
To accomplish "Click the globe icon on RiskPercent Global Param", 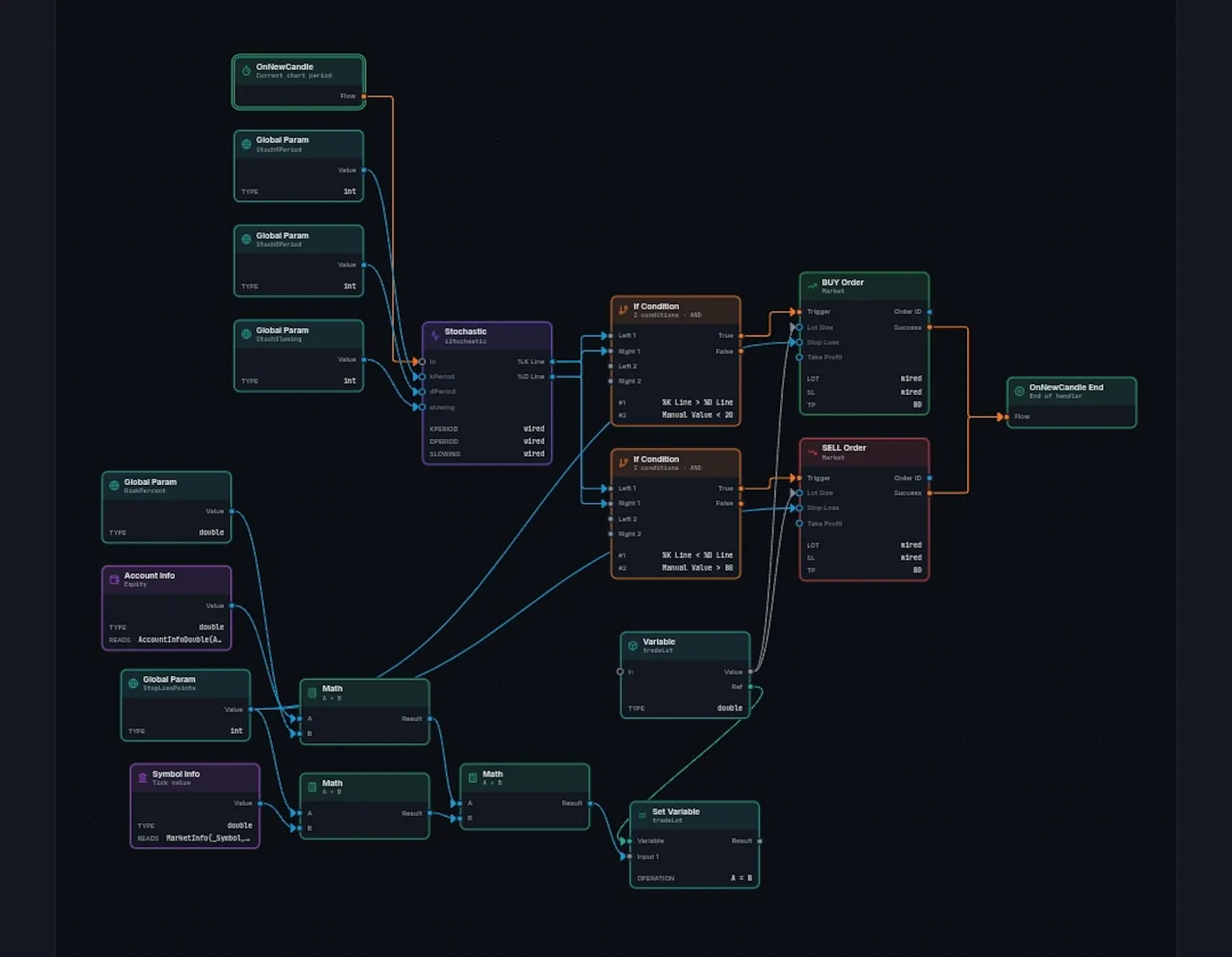I will (x=114, y=486).
